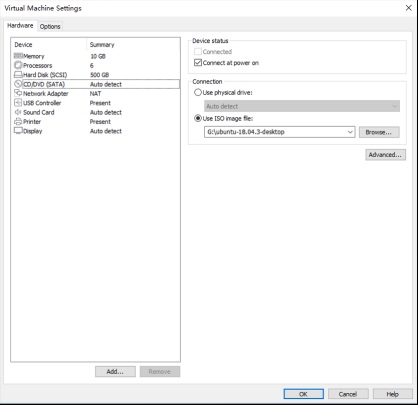Select the Processors row text
This screenshot has width=418, height=405.
[38, 65]
